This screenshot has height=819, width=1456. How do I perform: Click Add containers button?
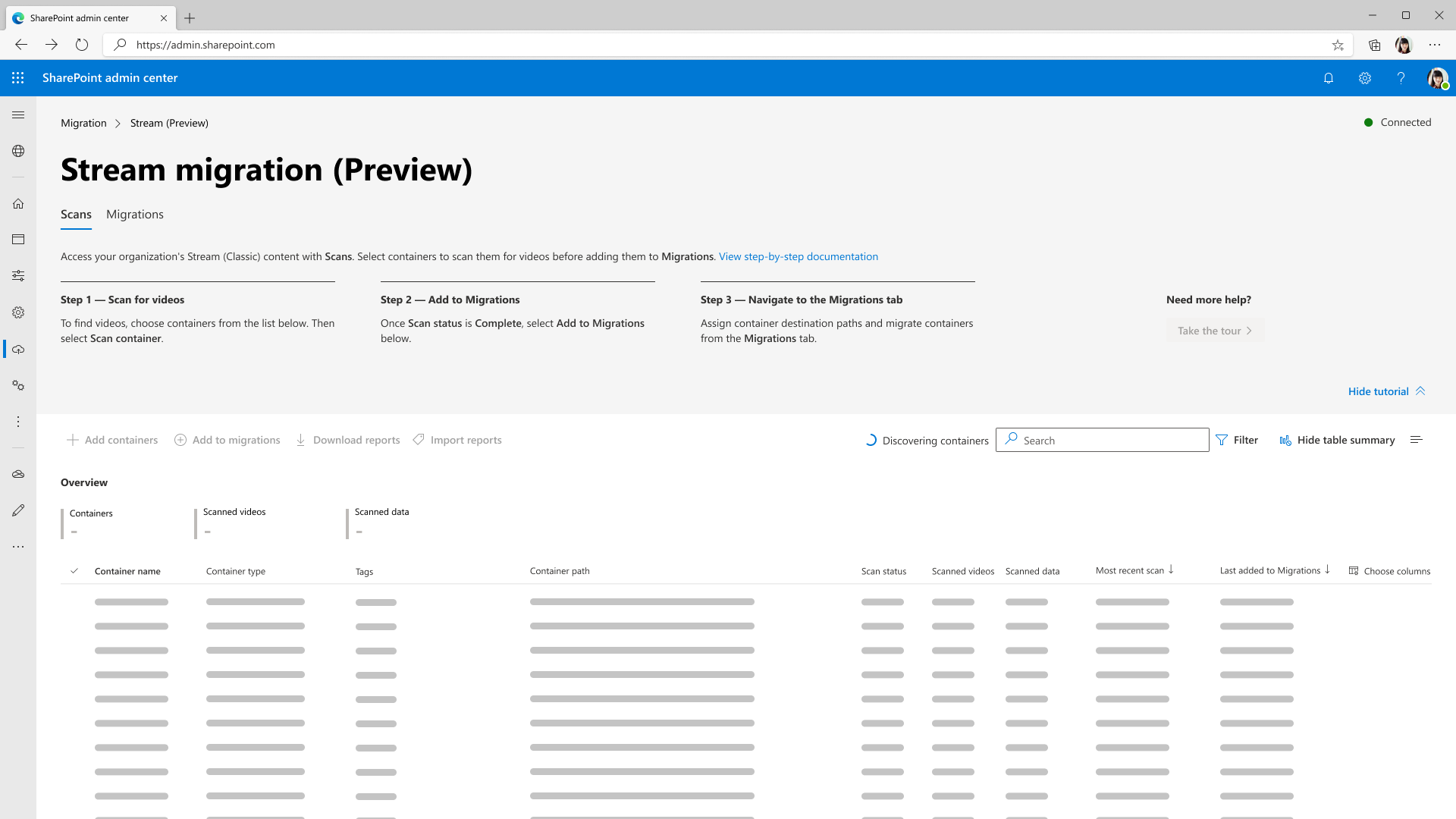(112, 440)
